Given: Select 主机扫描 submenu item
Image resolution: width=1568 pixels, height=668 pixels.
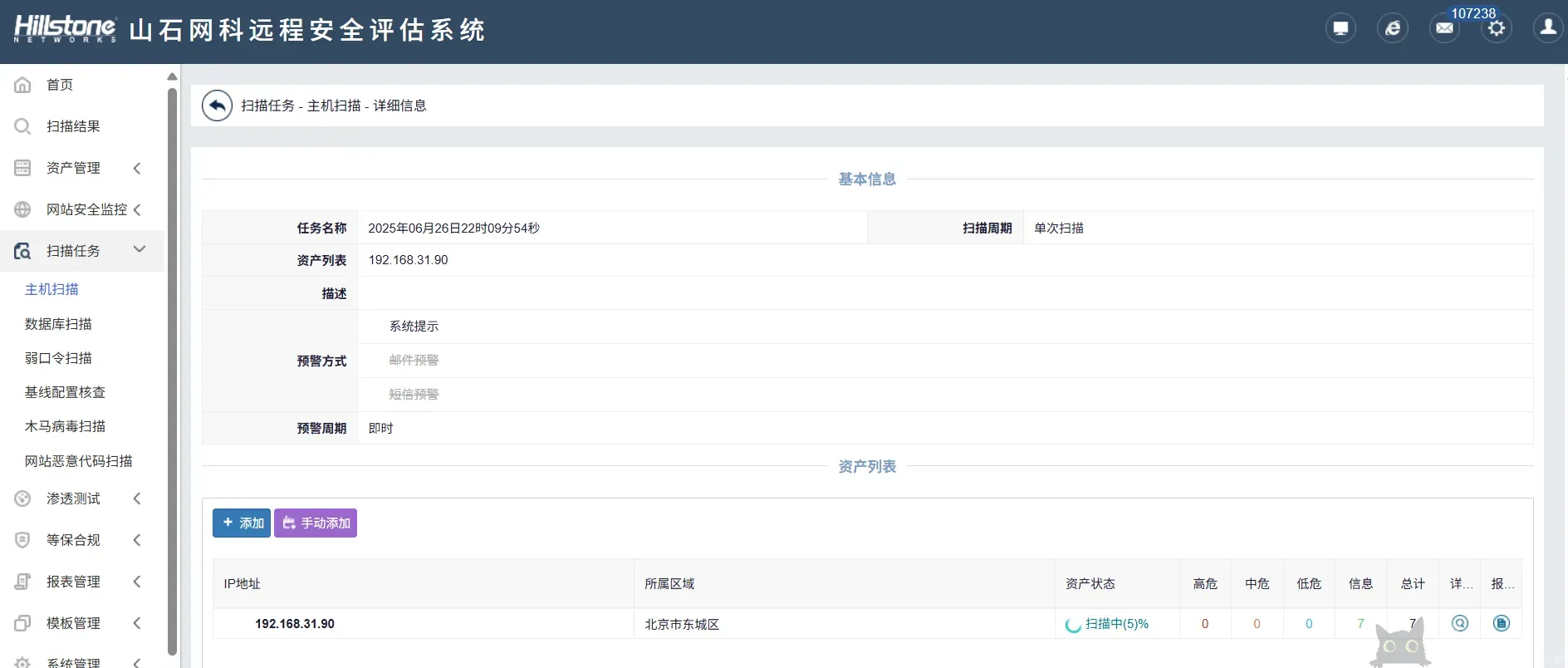Looking at the screenshot, I should (x=51, y=289).
